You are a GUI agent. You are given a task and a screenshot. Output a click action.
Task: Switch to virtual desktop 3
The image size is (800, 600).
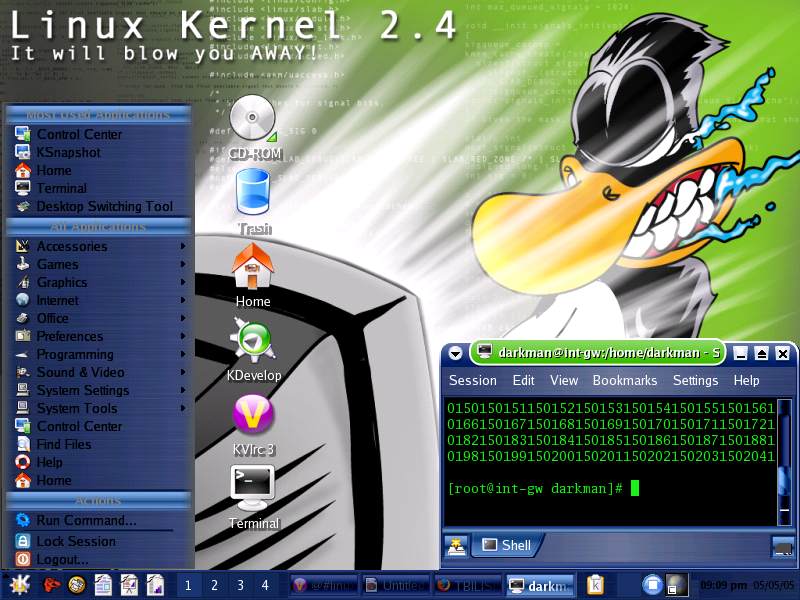tap(240, 585)
